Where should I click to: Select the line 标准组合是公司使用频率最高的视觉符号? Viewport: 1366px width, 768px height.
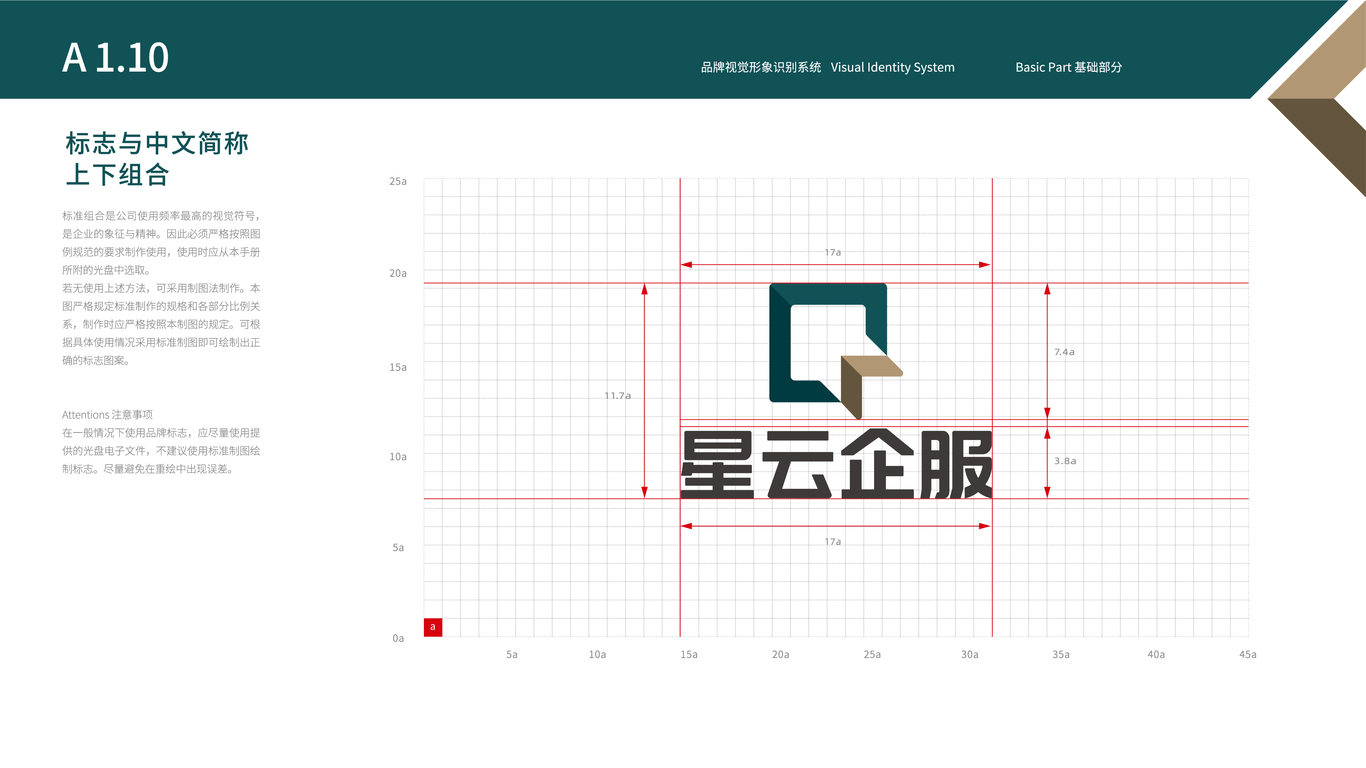(162, 215)
